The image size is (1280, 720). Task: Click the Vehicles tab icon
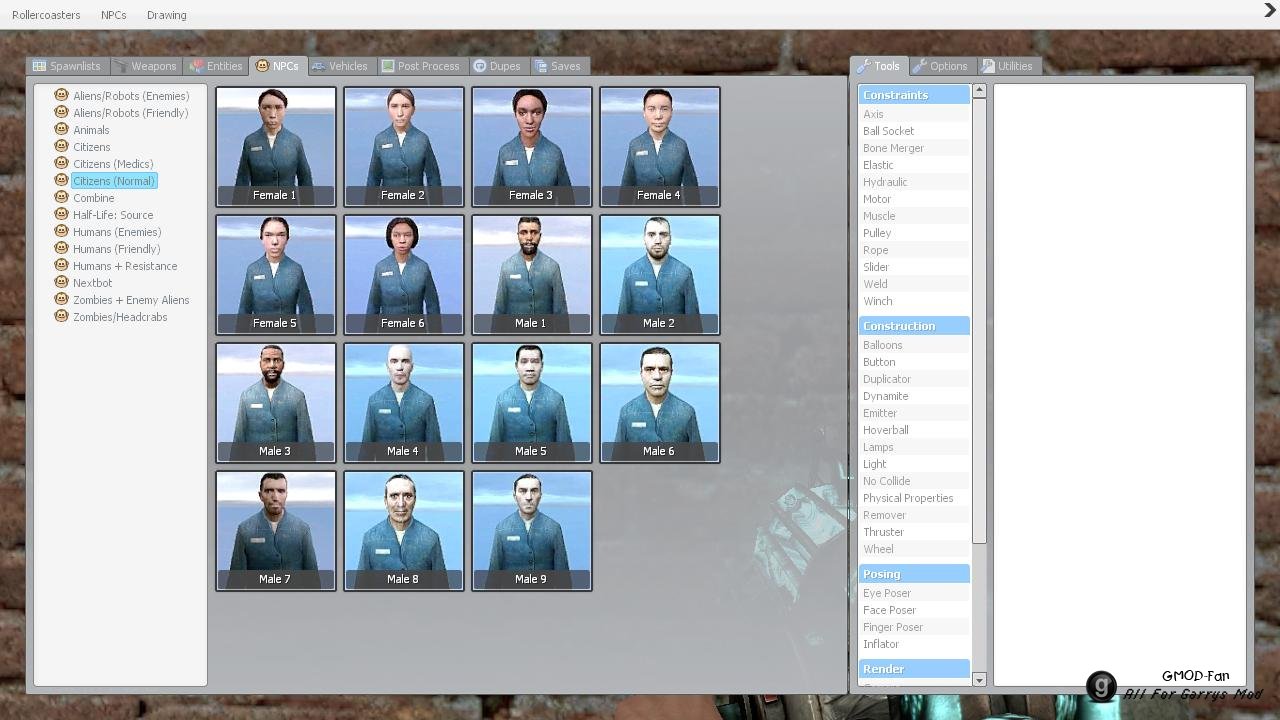[x=318, y=66]
